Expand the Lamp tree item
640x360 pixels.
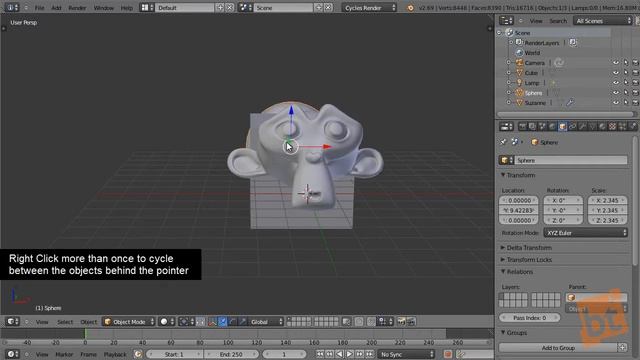click(509, 82)
